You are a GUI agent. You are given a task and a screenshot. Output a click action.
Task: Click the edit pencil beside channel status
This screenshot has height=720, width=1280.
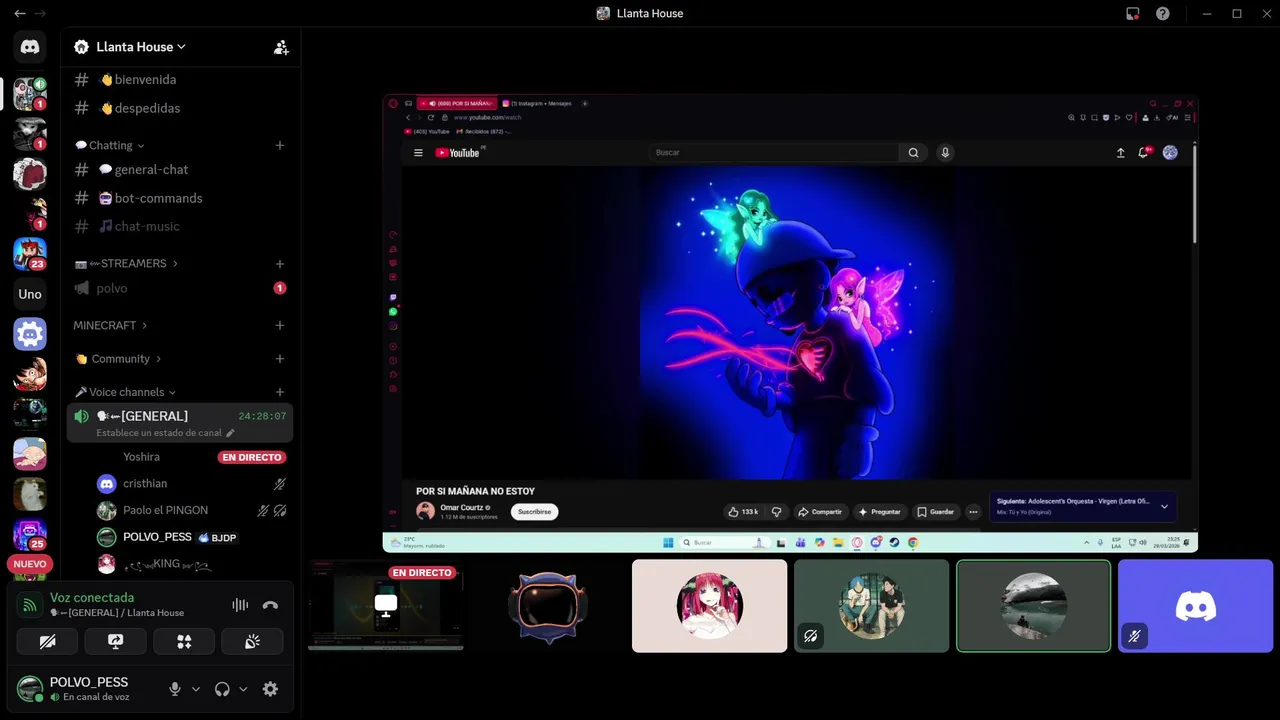click(x=230, y=433)
